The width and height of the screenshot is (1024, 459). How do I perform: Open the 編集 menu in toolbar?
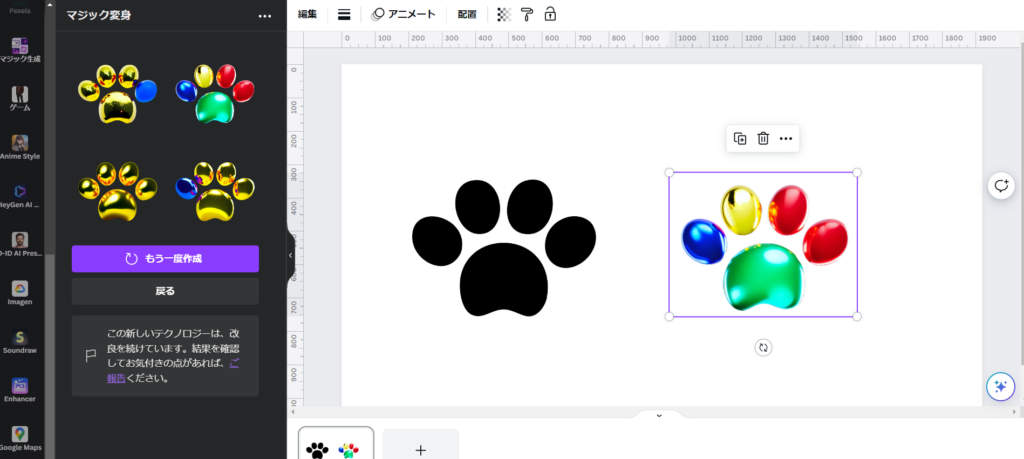pyautogui.click(x=308, y=14)
